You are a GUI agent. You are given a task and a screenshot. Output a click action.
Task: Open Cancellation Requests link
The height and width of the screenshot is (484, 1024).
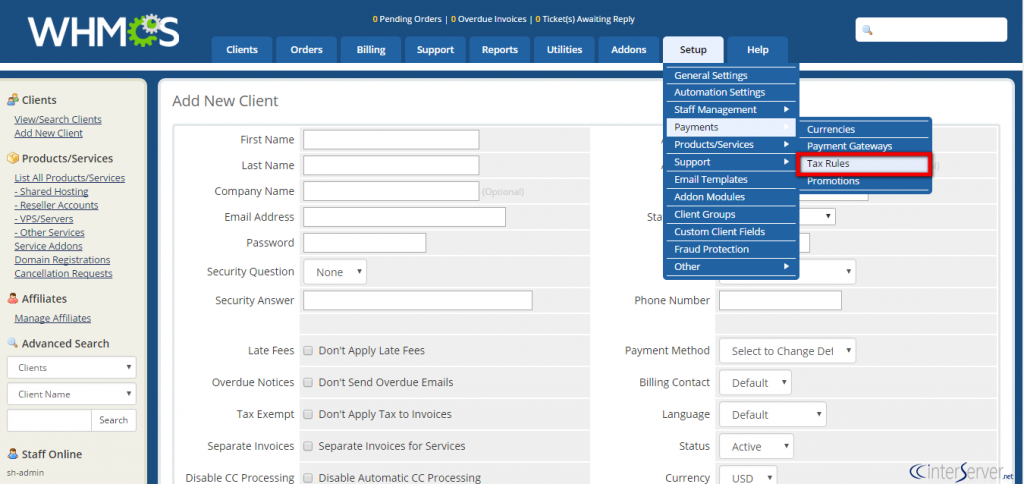coord(63,274)
